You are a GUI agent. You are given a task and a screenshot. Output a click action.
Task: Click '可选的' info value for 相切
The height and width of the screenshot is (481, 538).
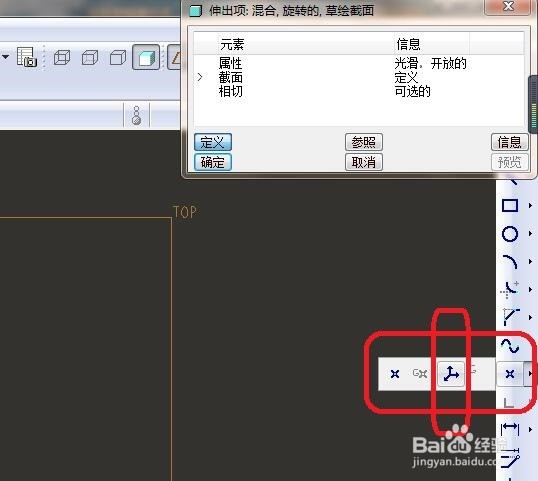tap(412, 92)
